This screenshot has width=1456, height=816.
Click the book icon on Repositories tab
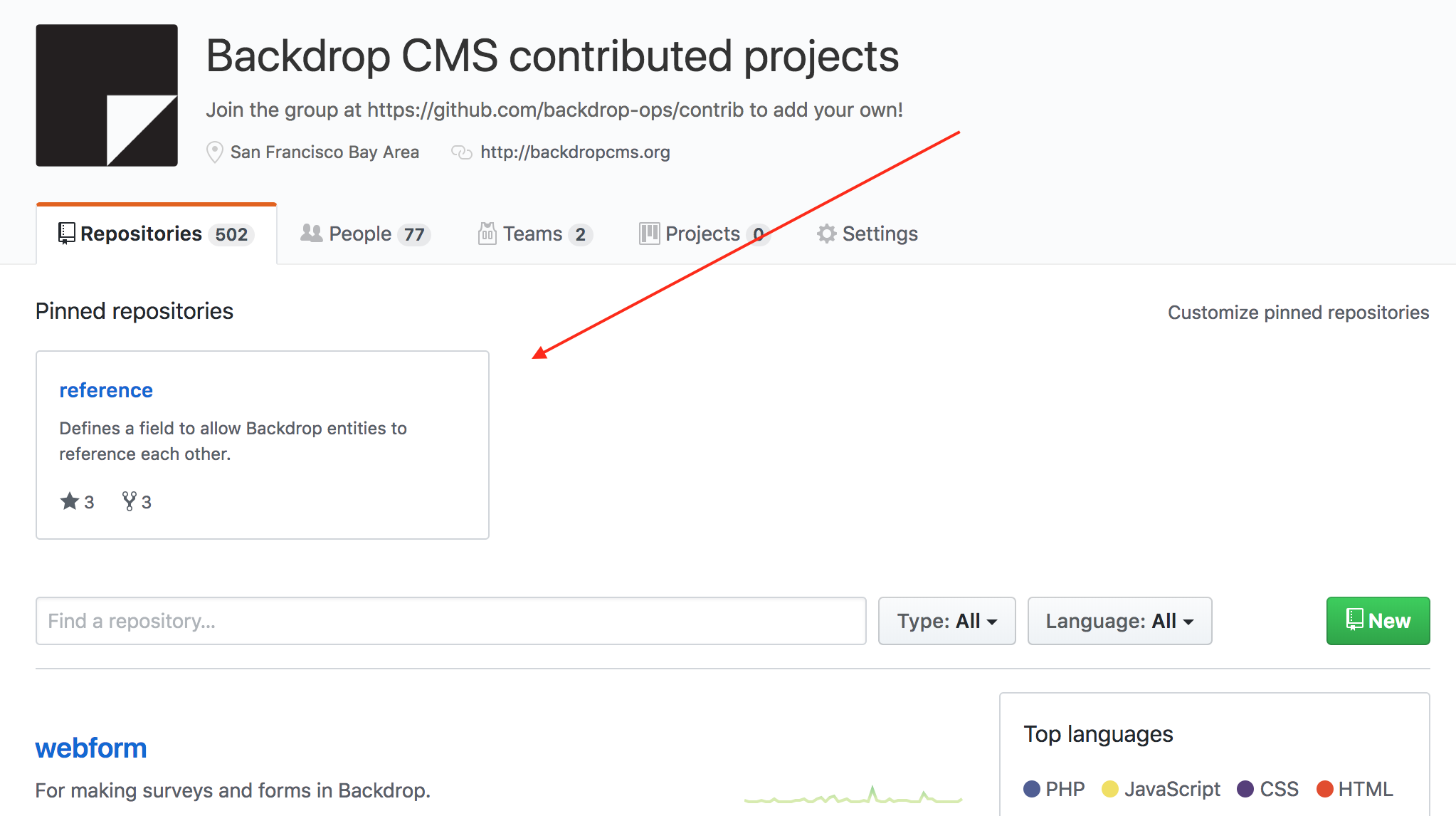point(65,233)
